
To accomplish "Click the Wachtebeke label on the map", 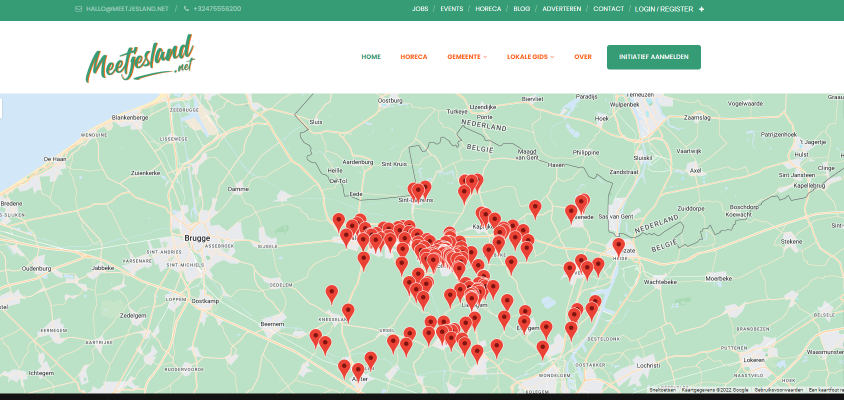I will coord(659,282).
